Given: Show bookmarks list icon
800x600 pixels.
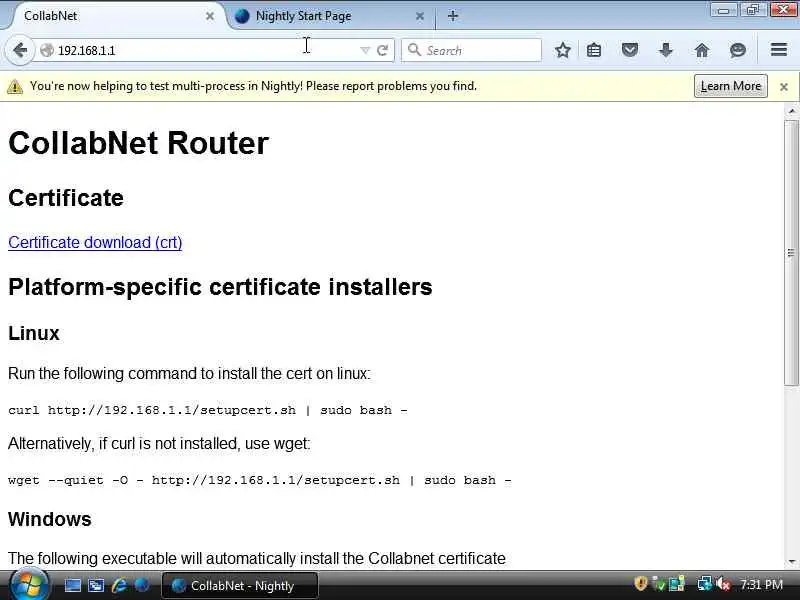Looking at the screenshot, I should pyautogui.click(x=594, y=50).
